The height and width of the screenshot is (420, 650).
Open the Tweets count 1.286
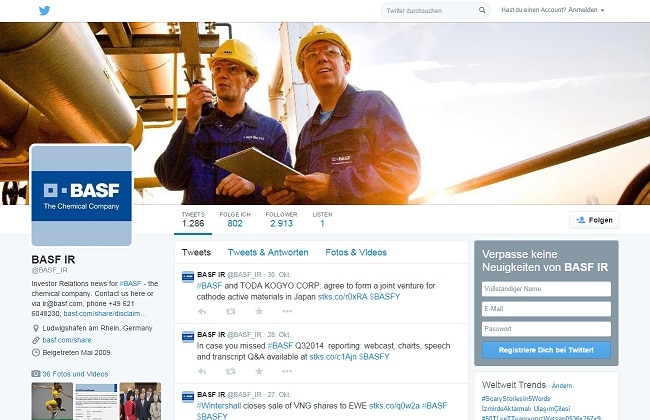coord(193,220)
